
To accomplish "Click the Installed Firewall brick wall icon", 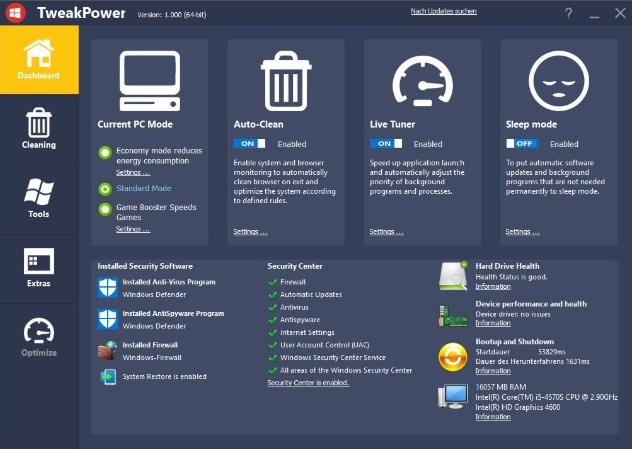I will [x=108, y=351].
